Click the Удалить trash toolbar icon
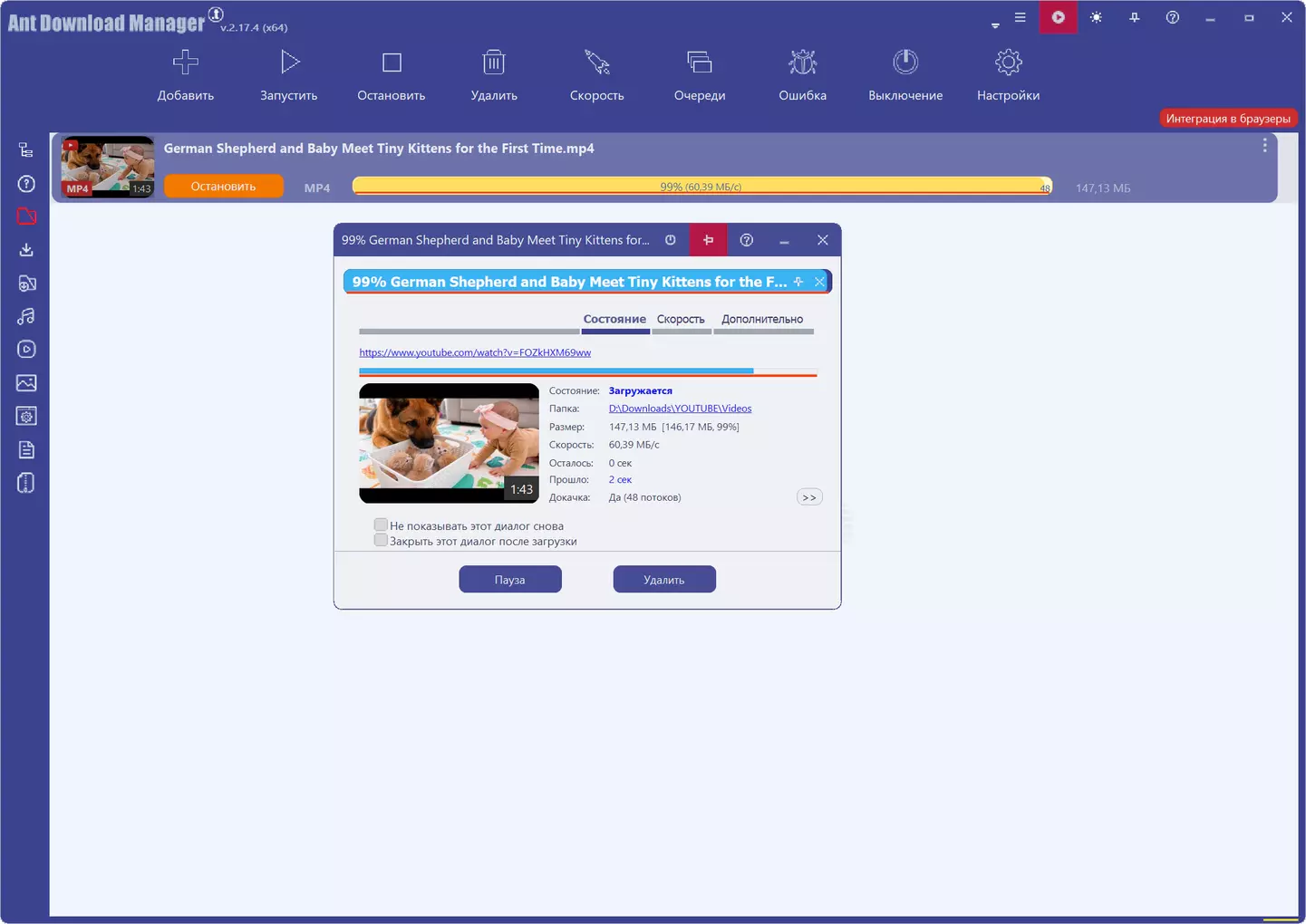 (x=494, y=63)
